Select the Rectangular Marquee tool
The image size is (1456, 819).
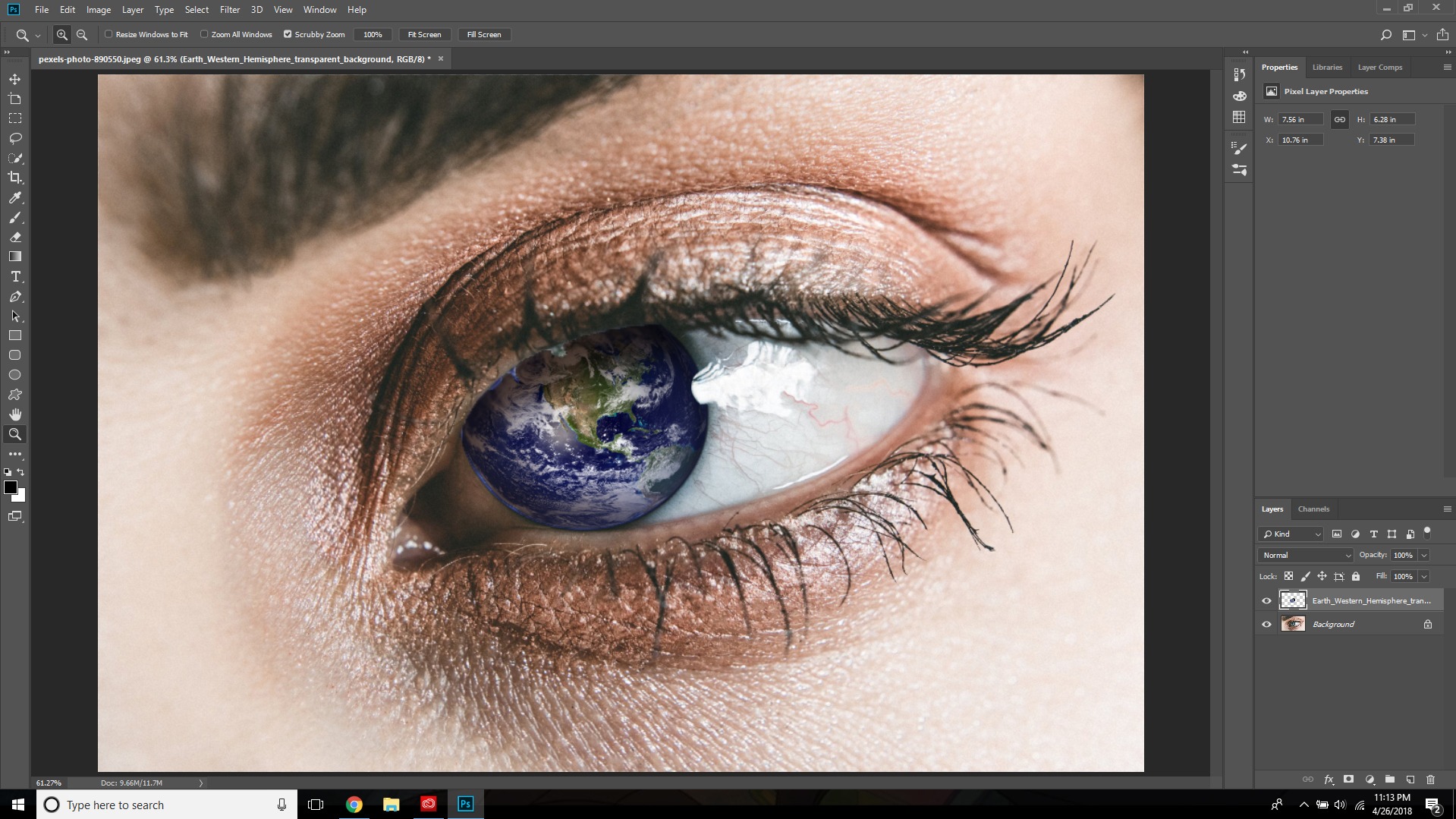pyautogui.click(x=15, y=118)
